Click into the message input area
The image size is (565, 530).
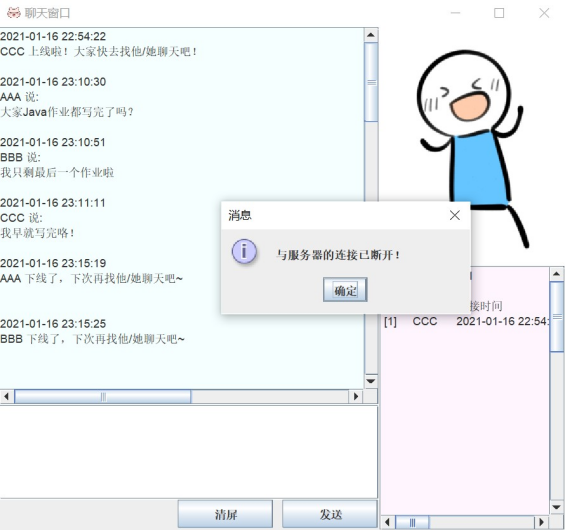188,452
